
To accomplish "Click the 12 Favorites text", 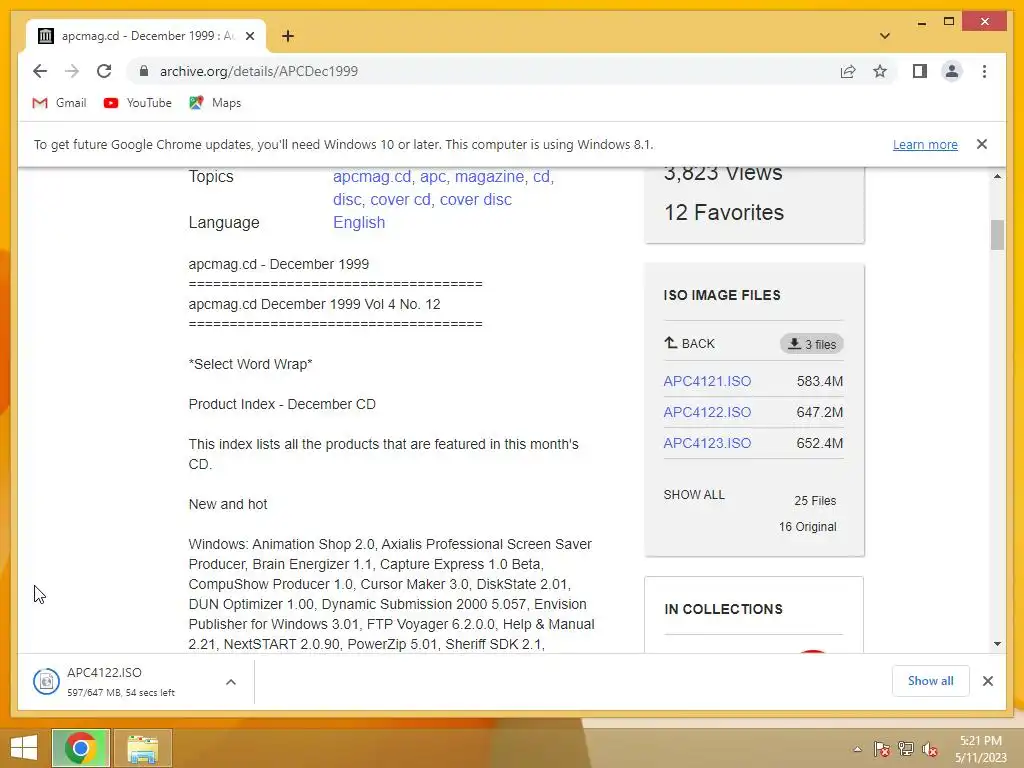I will point(724,212).
